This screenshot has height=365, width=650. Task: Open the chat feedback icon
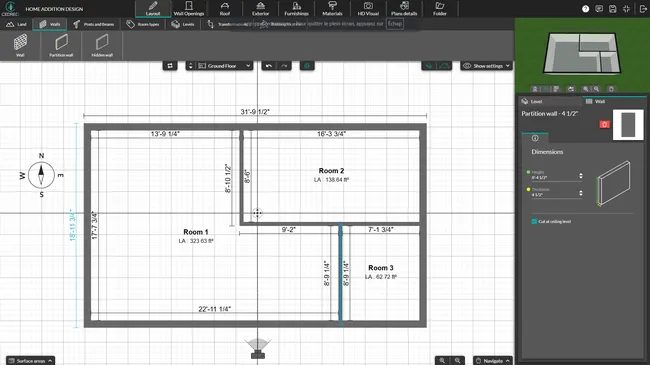pos(599,9)
